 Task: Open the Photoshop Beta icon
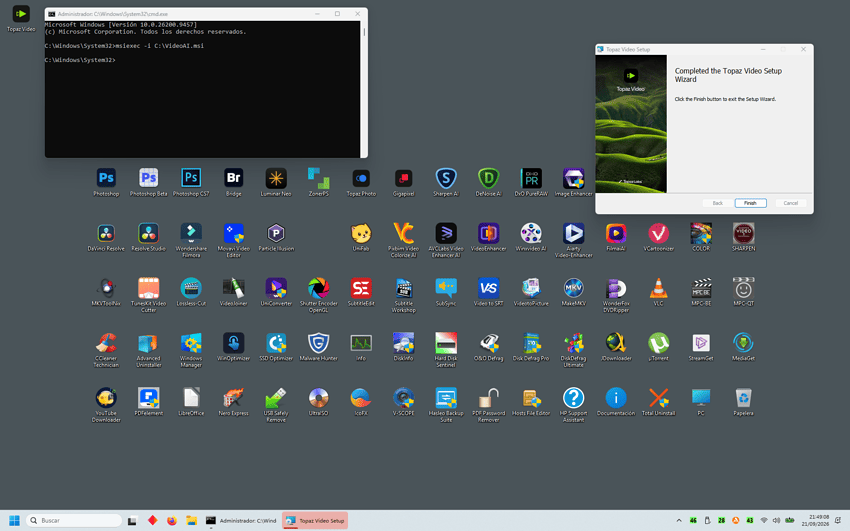(149, 182)
